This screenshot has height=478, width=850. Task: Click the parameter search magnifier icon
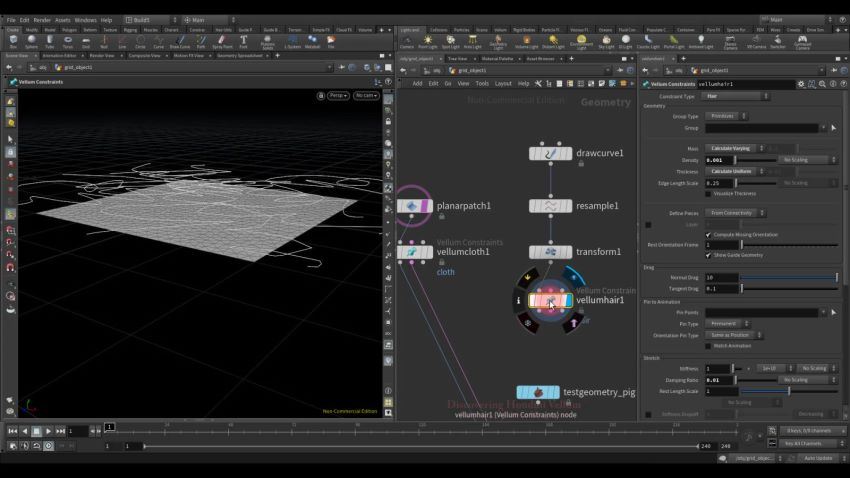pos(822,84)
